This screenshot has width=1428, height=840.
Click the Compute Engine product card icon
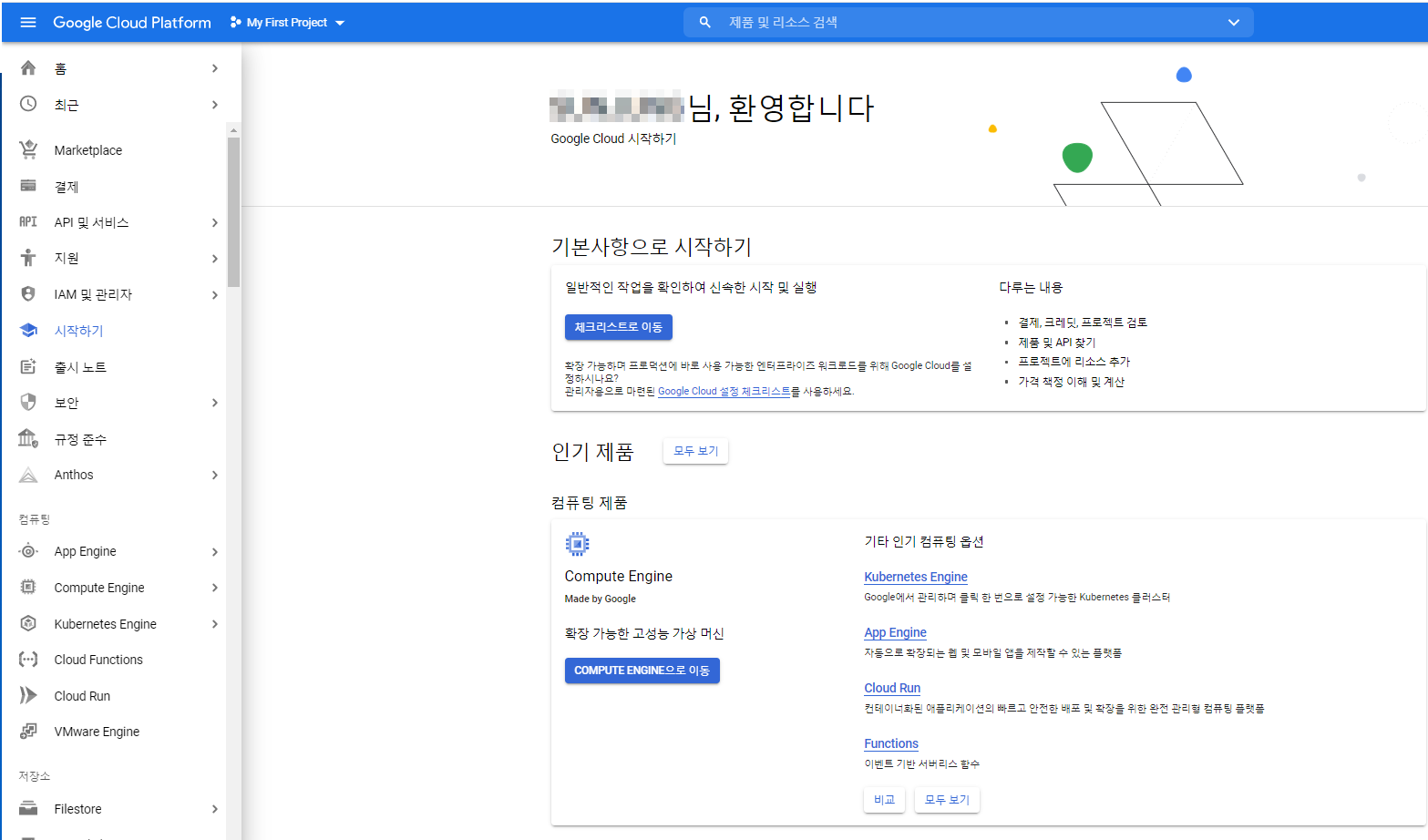pos(577,544)
